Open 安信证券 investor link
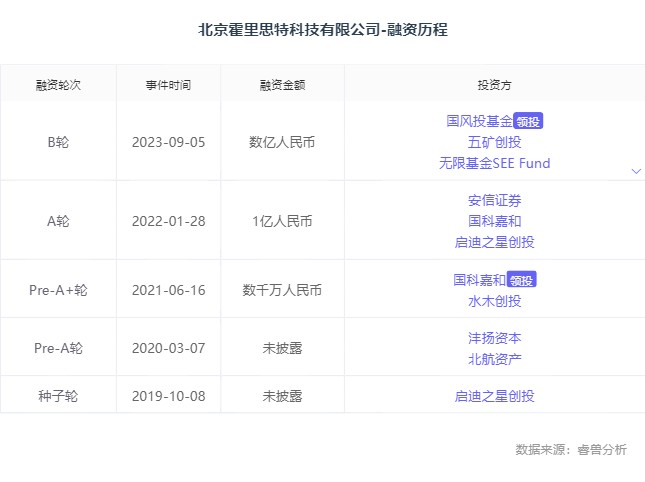The height and width of the screenshot is (482, 645). [494, 200]
